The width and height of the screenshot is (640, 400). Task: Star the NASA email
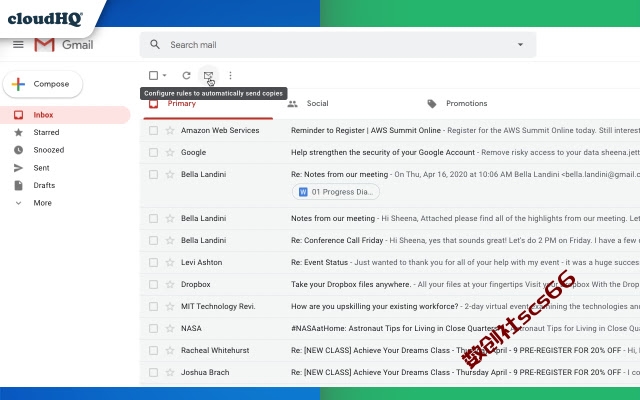click(170, 329)
